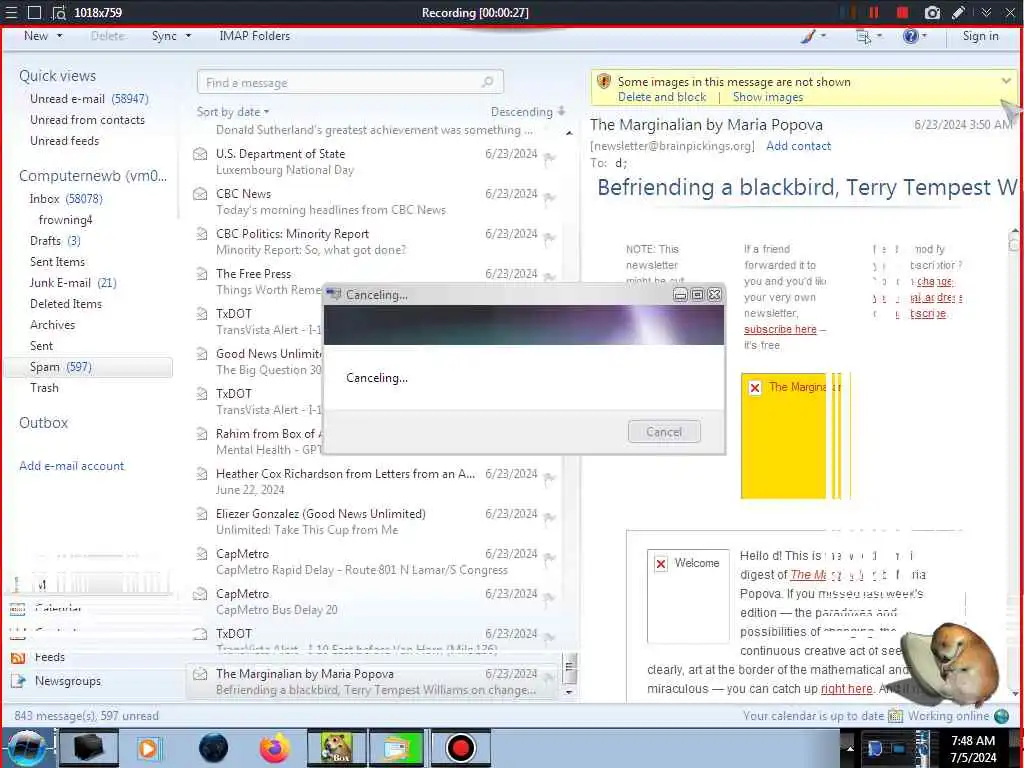The width and height of the screenshot is (1024, 768).
Task: Click the search magnifier in Find a message
Action: coord(487,82)
